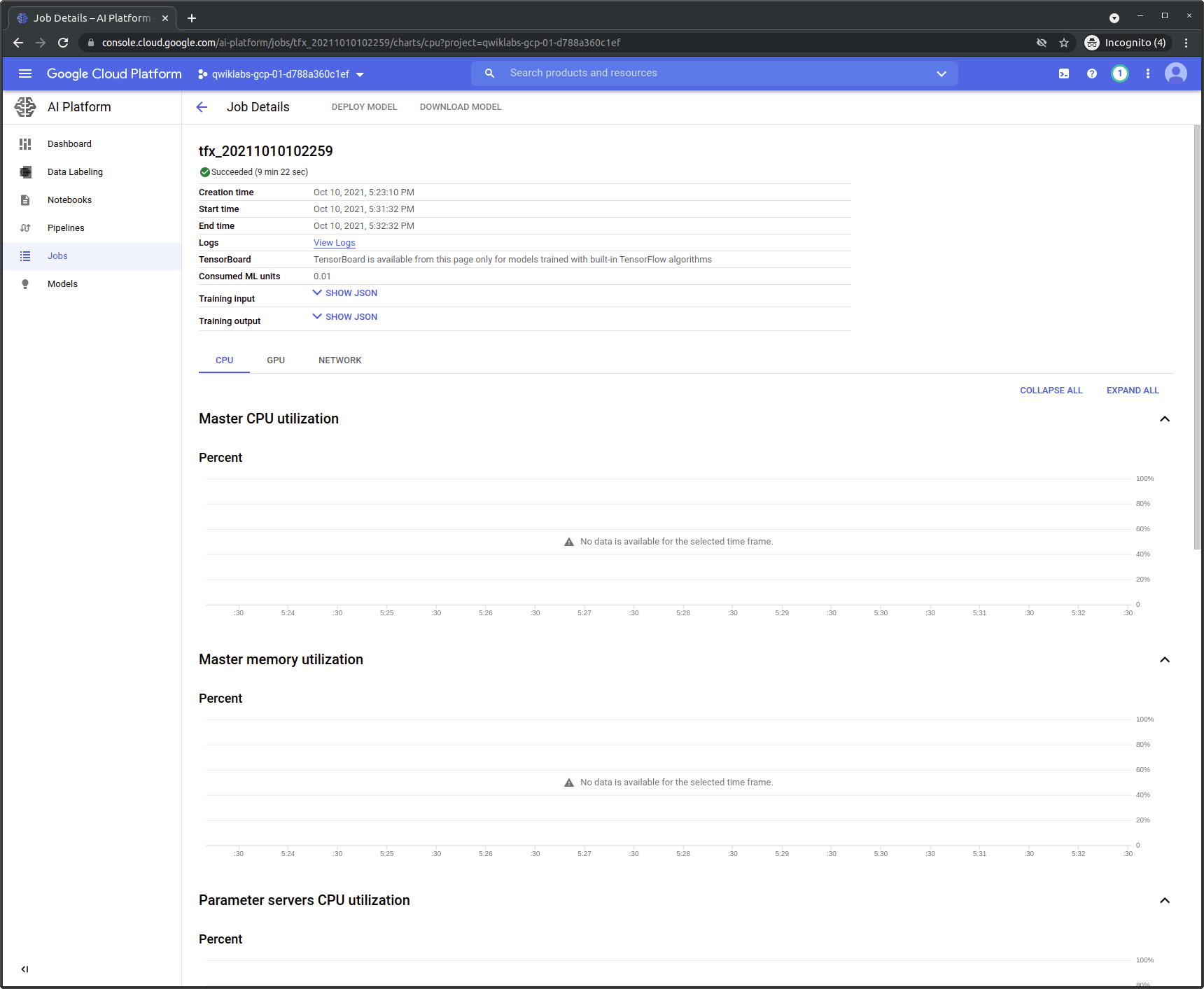Open the Chrome three-dot menu
The width and height of the screenshot is (1204, 989).
1186,43
